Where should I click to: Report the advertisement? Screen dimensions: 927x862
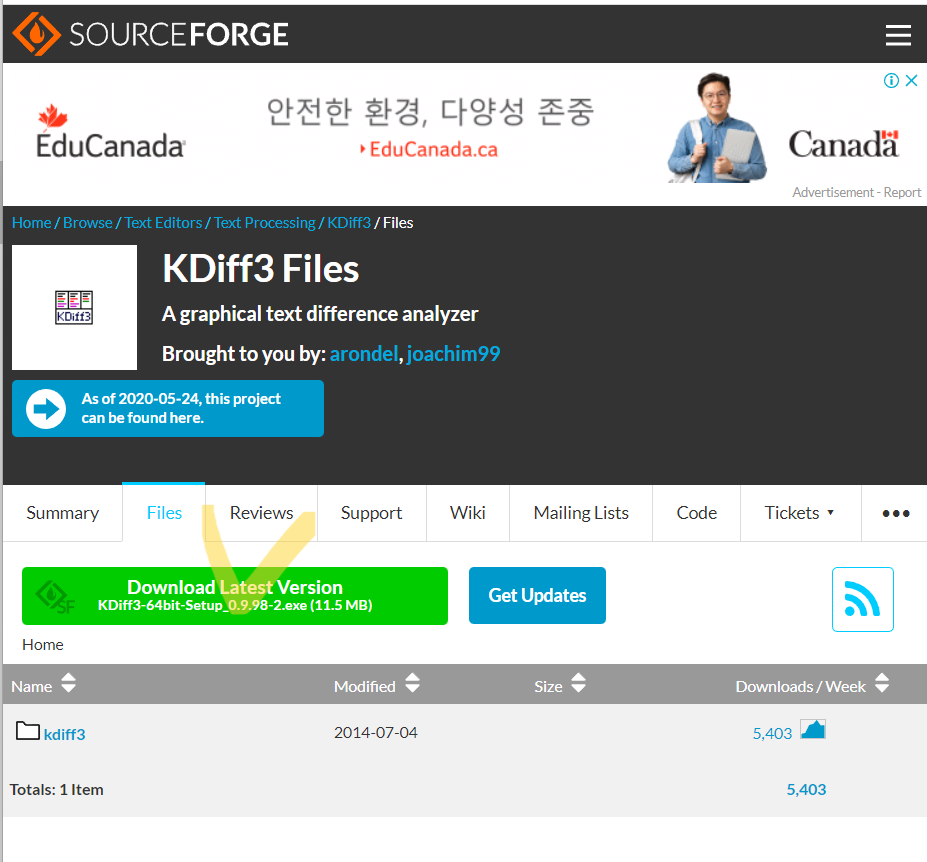[902, 192]
